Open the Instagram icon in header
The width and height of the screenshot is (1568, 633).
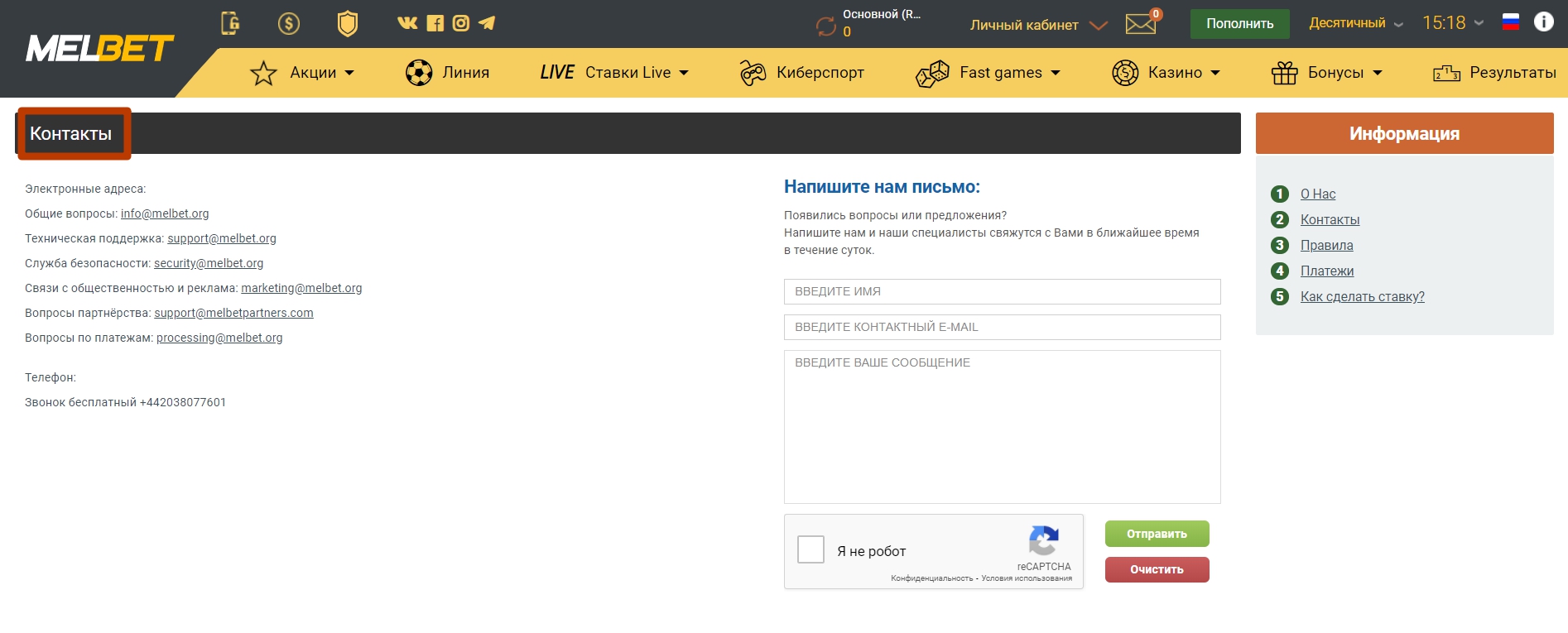[x=461, y=23]
